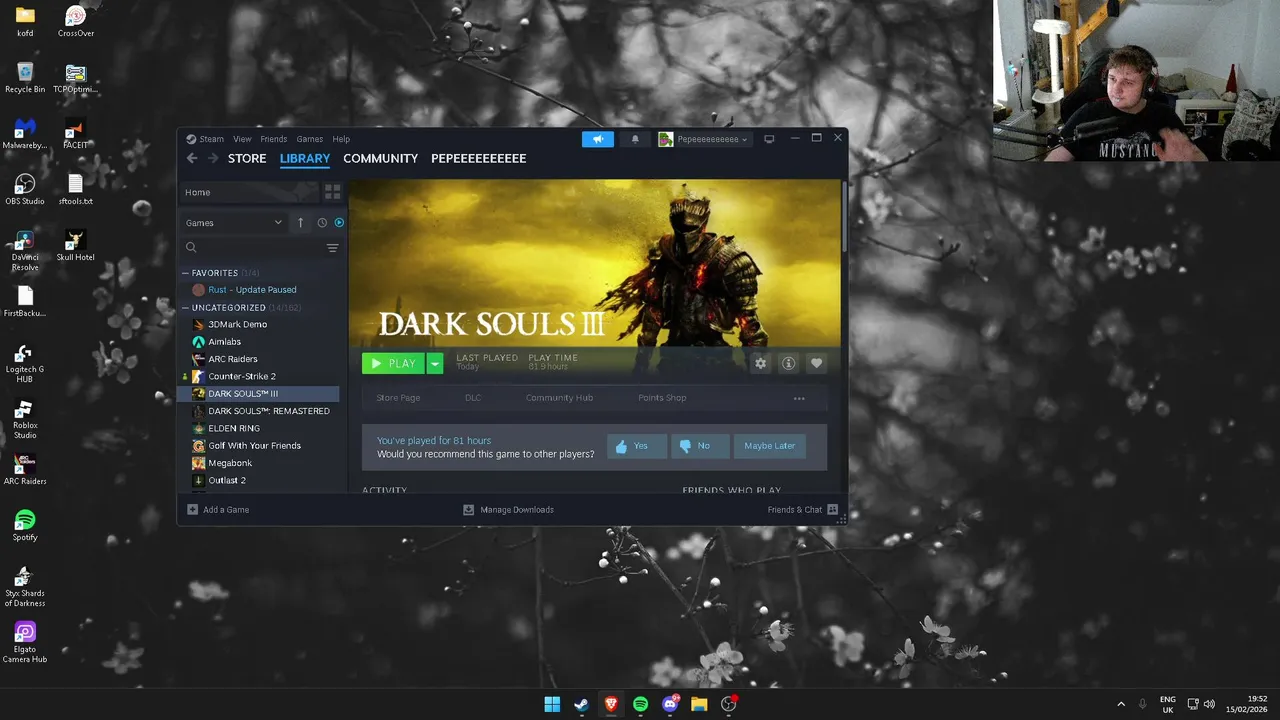Image resolution: width=1280 pixels, height=720 pixels.
Task: Open the three-dot more links menu
Action: pos(799,398)
